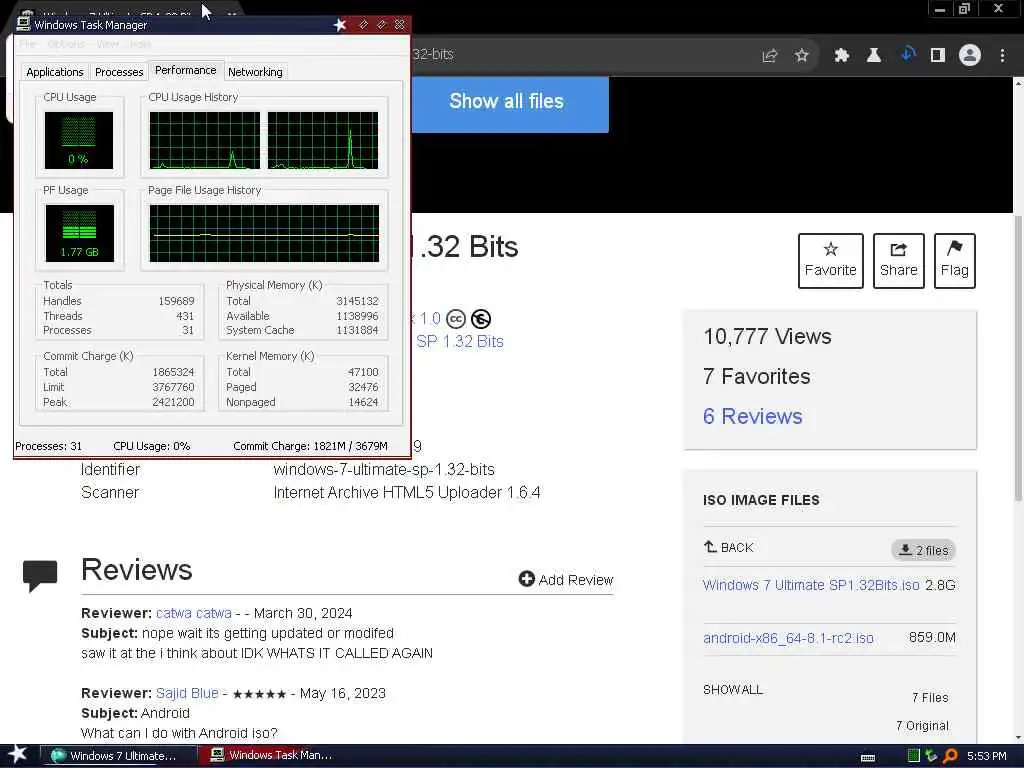Download Windows 7 Ultimate SP1.32Bits.iso
The height and width of the screenshot is (768, 1024).
[x=810, y=585]
